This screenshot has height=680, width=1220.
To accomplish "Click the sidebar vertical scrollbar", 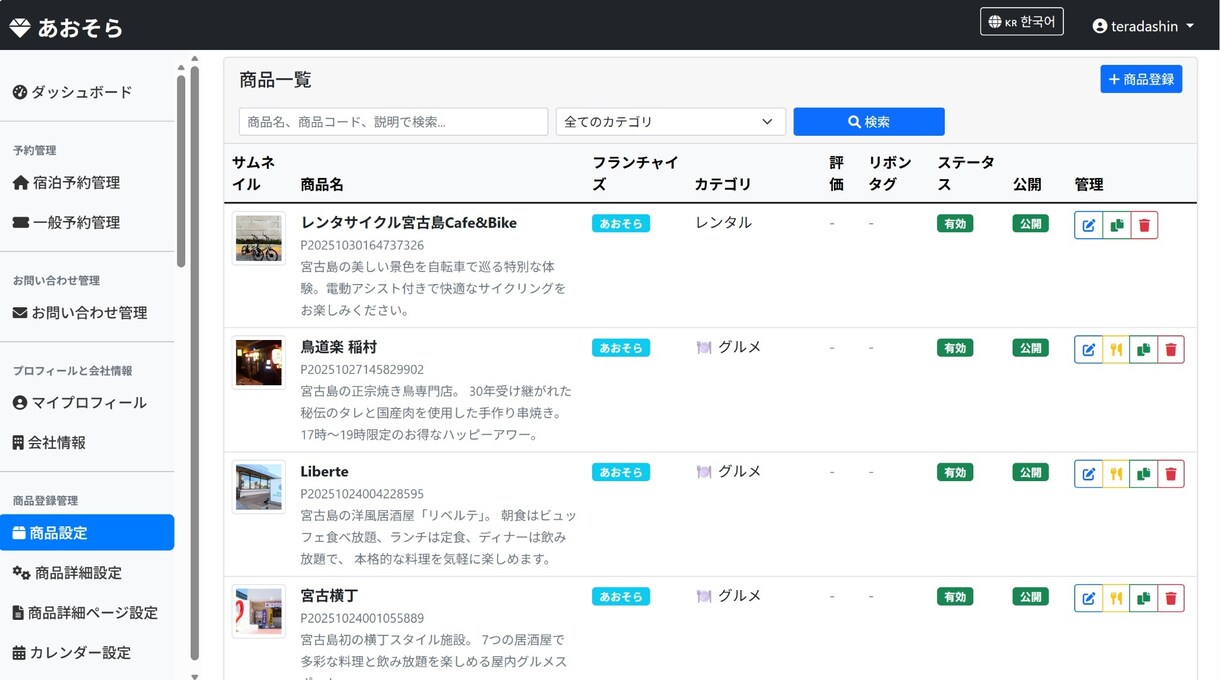I will 181,171.
